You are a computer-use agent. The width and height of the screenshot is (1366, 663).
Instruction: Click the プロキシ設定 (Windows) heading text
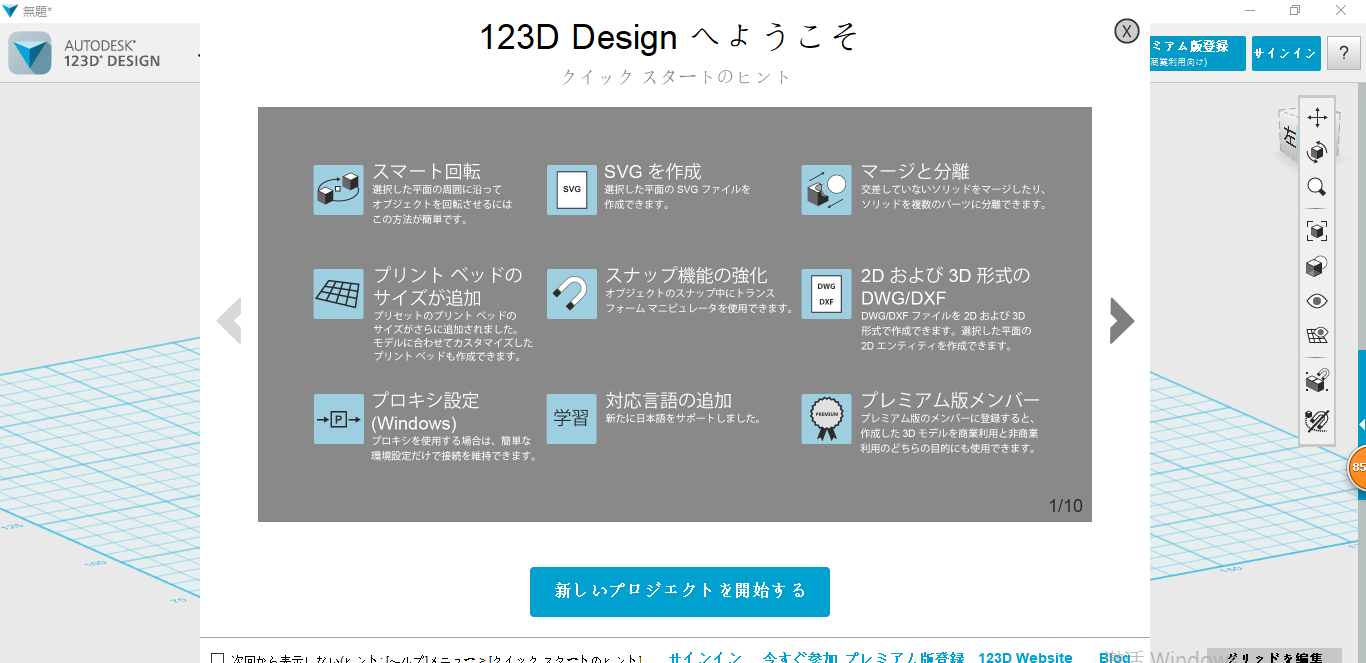pos(426,411)
